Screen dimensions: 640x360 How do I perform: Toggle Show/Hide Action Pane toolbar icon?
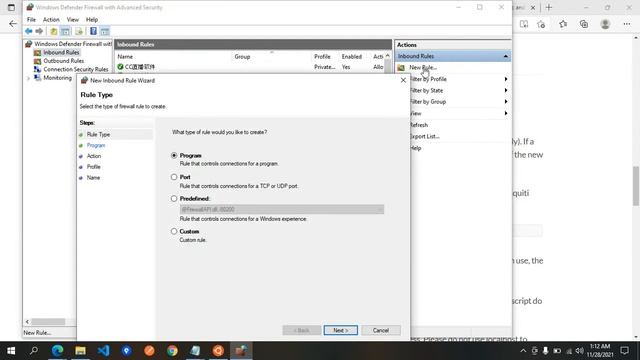point(105,31)
